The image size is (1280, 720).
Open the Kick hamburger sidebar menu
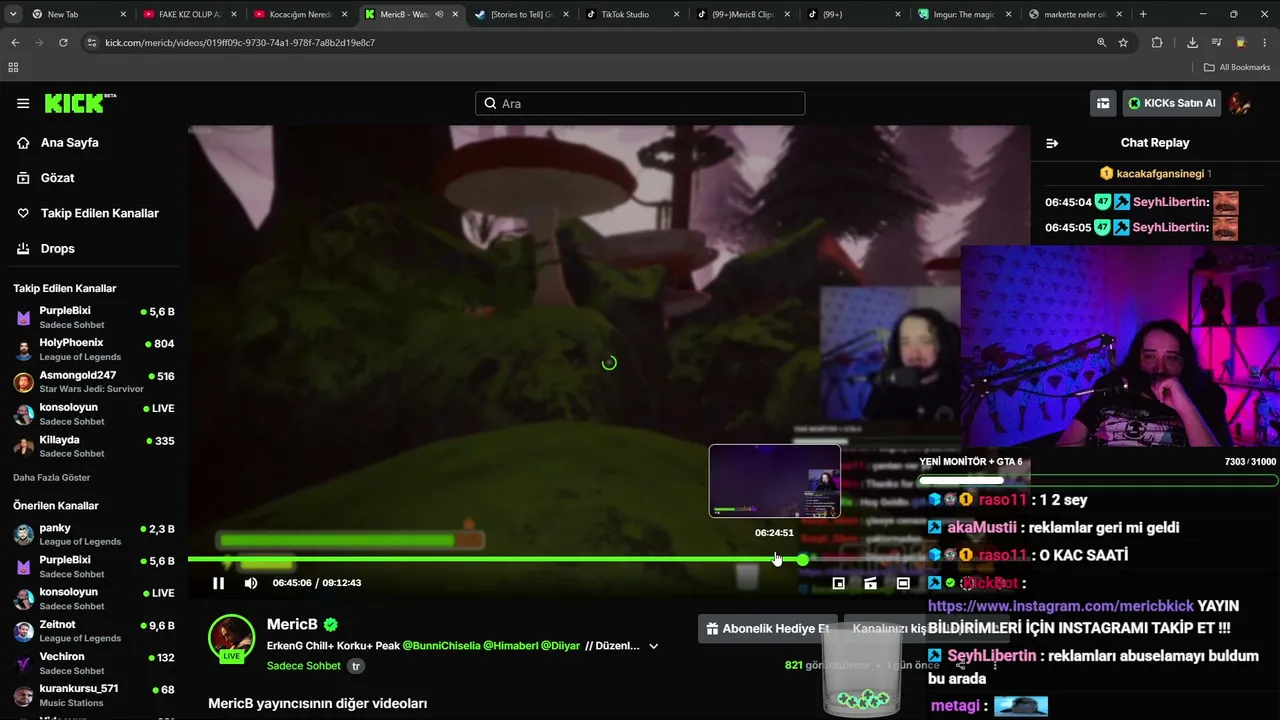(23, 103)
